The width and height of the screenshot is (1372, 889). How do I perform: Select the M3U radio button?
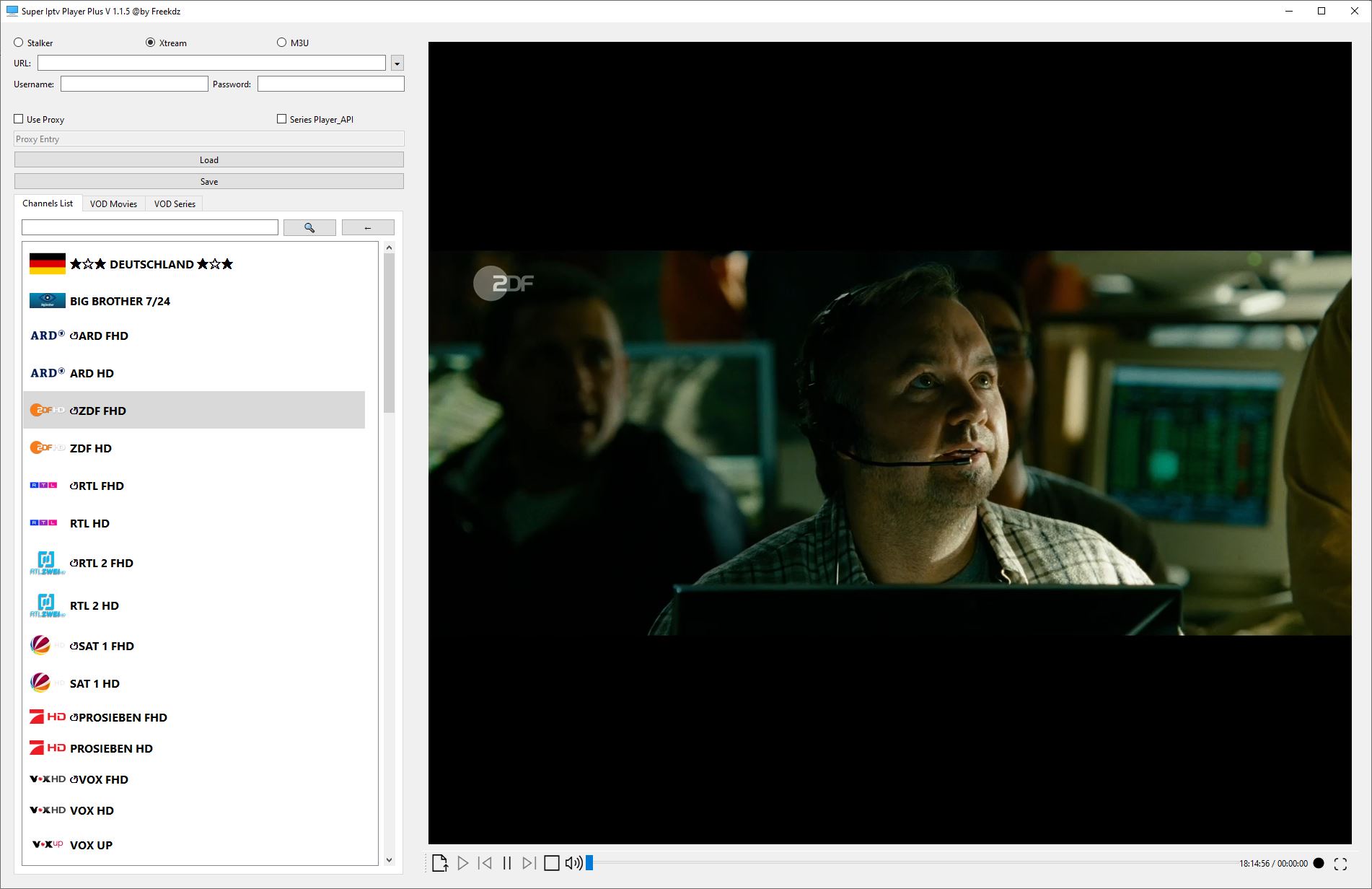click(x=293, y=43)
